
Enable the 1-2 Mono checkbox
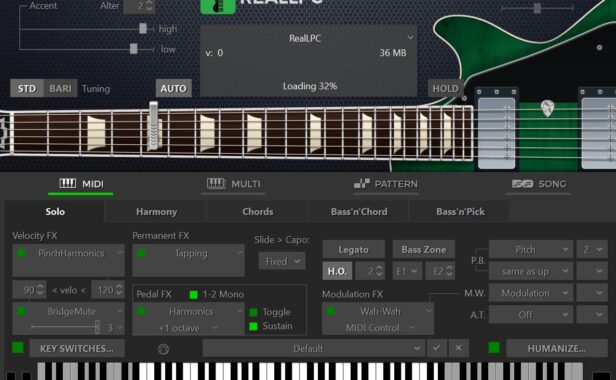193,294
